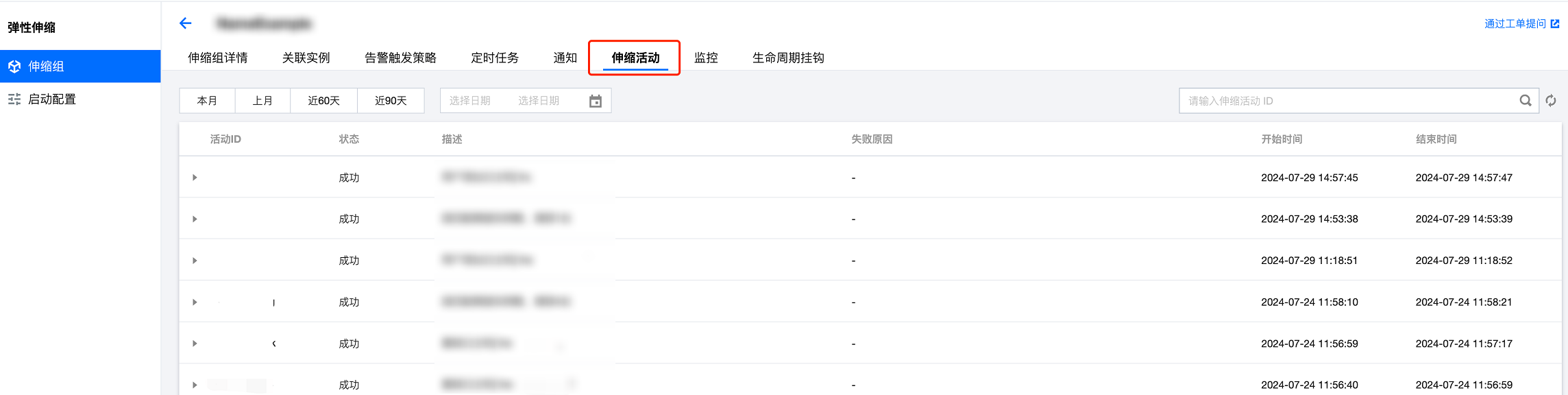1568x395 pixels.
Task: Expand the 14:57:45 activity row
Action: [195, 178]
